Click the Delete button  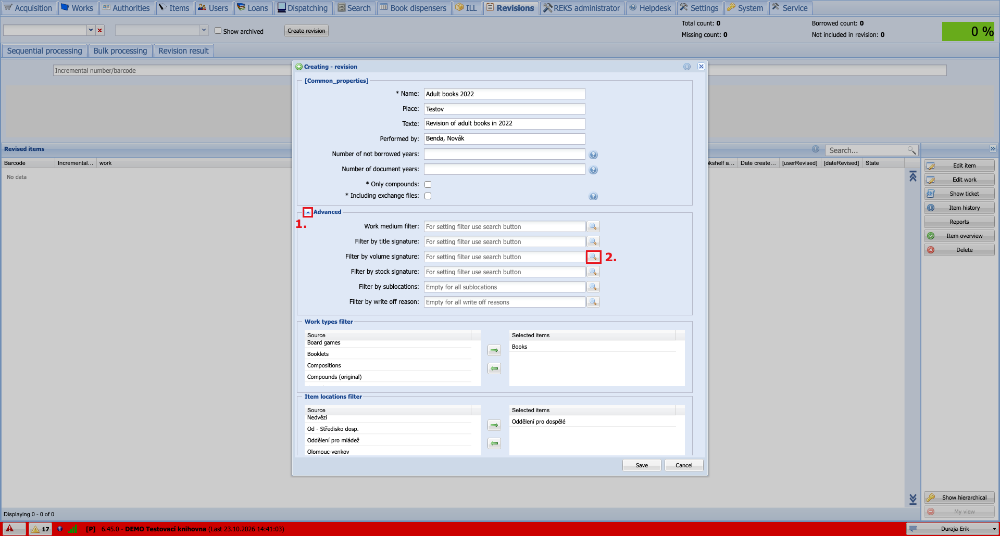tap(959, 249)
